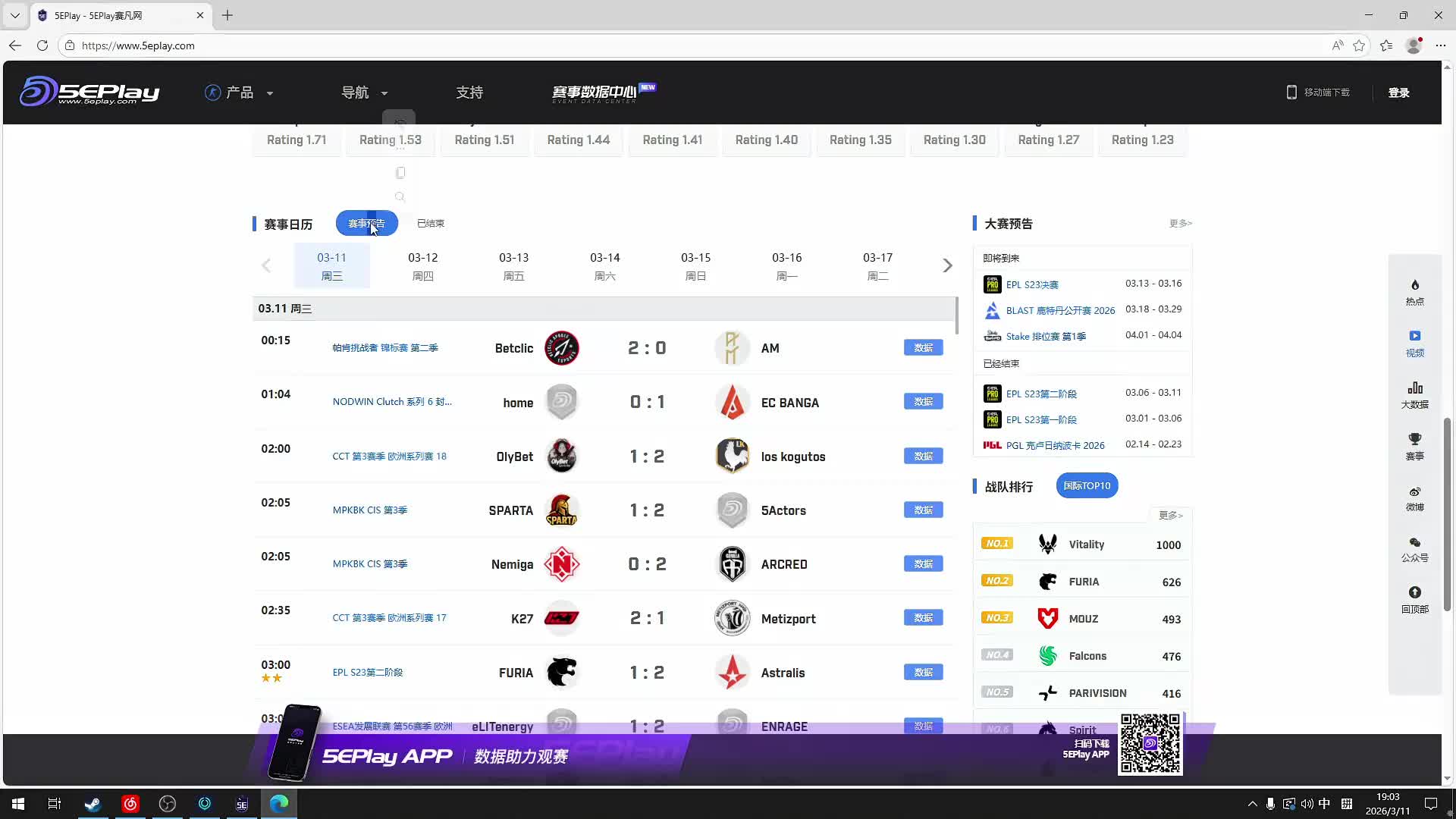The height and width of the screenshot is (819, 1456).
Task: Select the 03-13 周五 date tab
Action: point(513,265)
